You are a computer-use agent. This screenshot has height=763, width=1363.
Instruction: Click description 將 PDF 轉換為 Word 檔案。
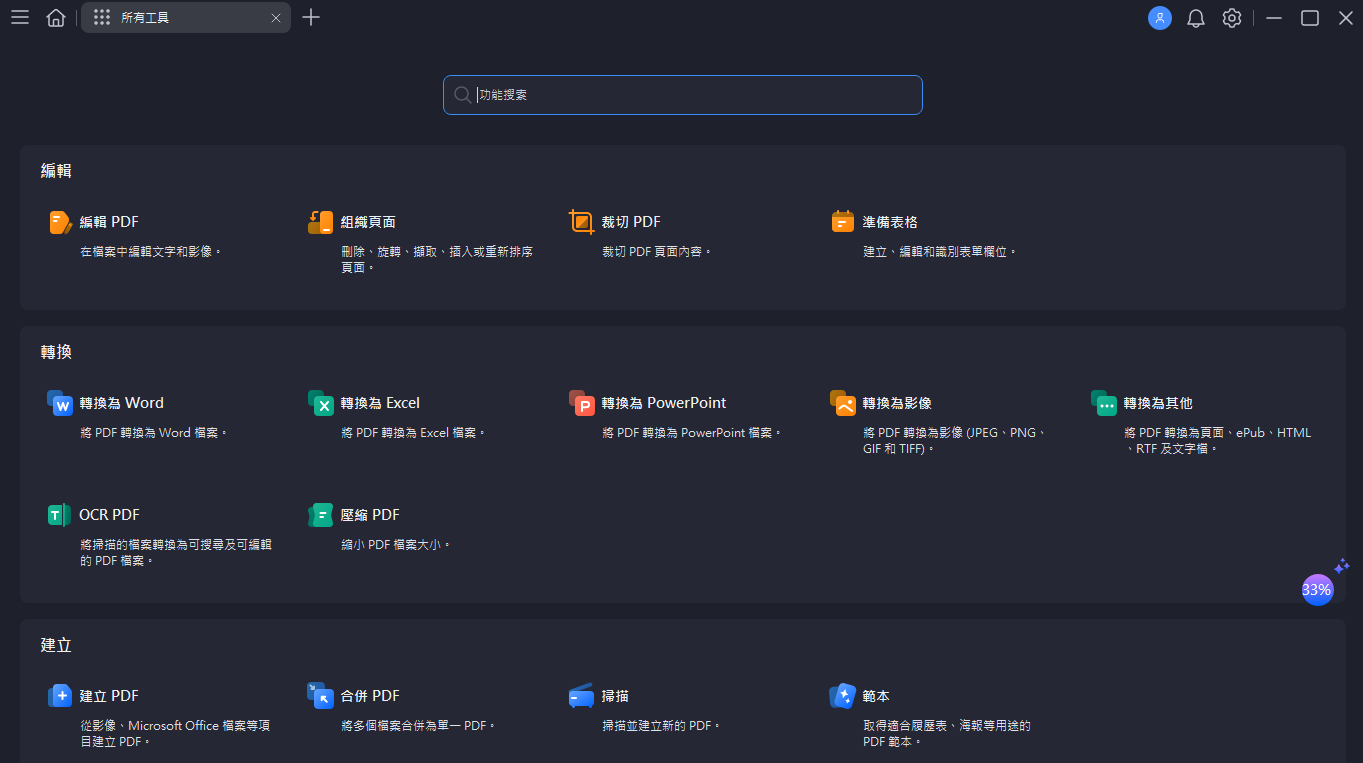coord(155,433)
